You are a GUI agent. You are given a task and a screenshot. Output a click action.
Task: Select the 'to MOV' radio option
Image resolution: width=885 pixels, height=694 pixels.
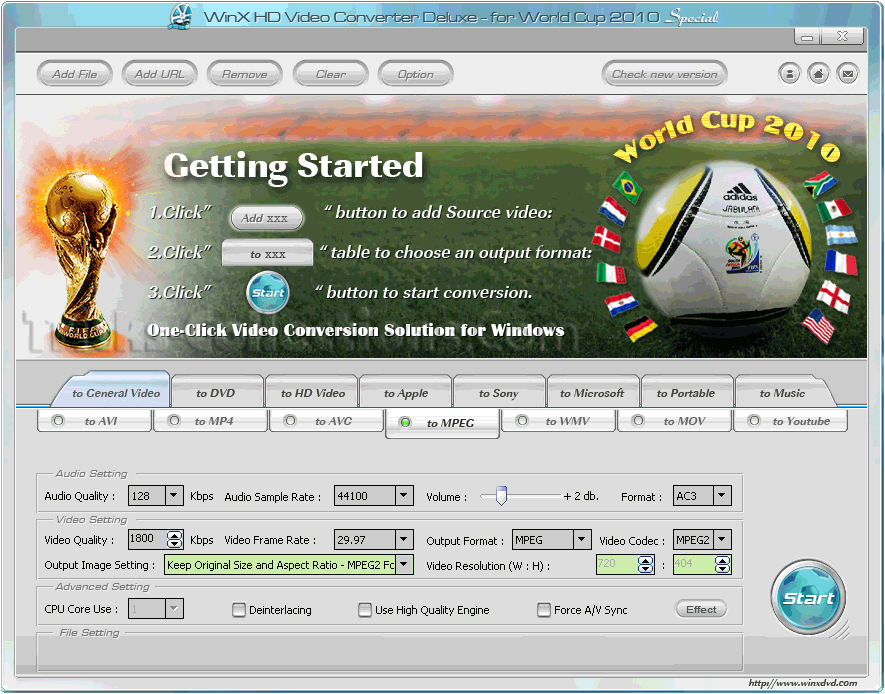674,420
